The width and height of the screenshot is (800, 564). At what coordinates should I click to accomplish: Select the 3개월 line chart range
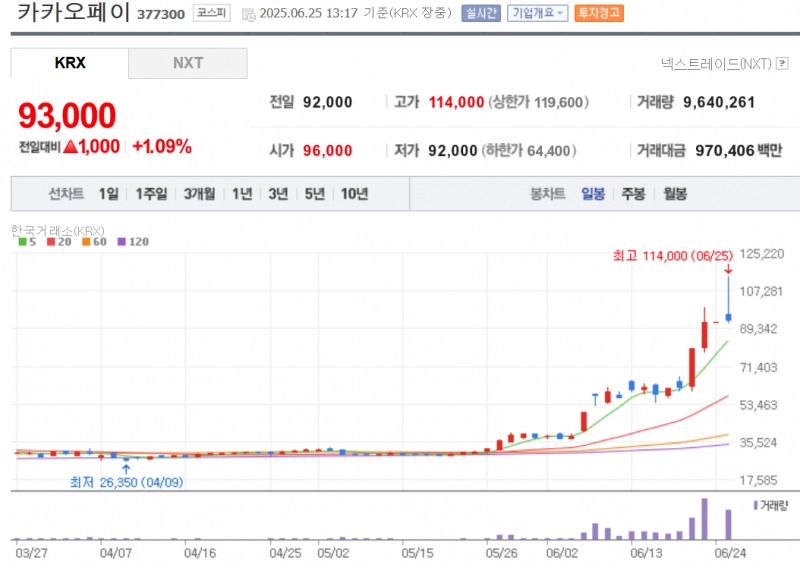(202, 194)
